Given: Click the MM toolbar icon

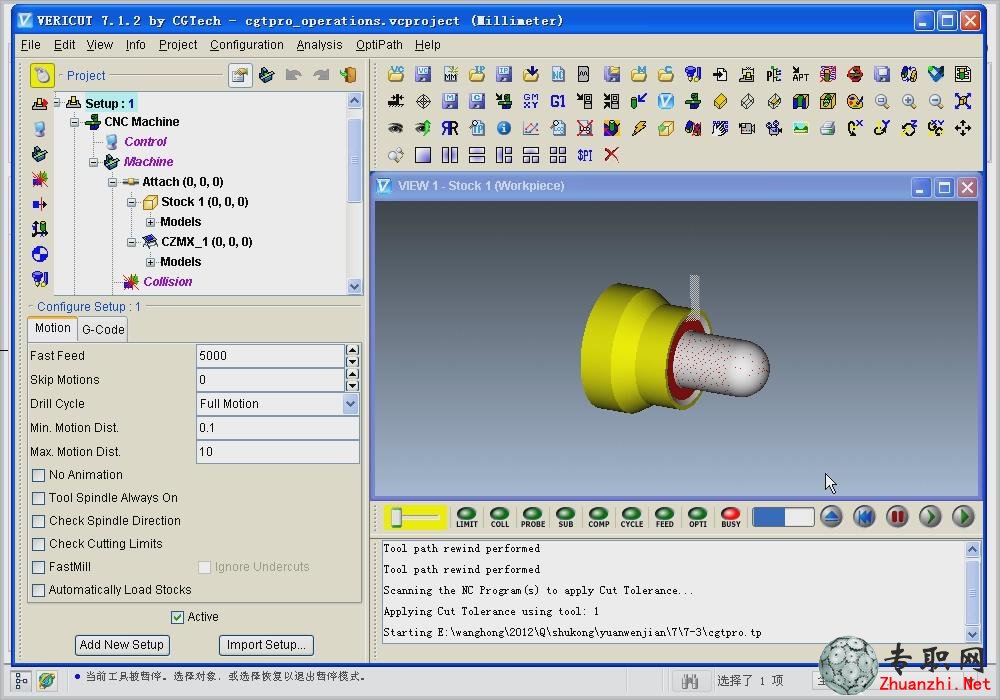Looking at the screenshot, I should click(450, 75).
